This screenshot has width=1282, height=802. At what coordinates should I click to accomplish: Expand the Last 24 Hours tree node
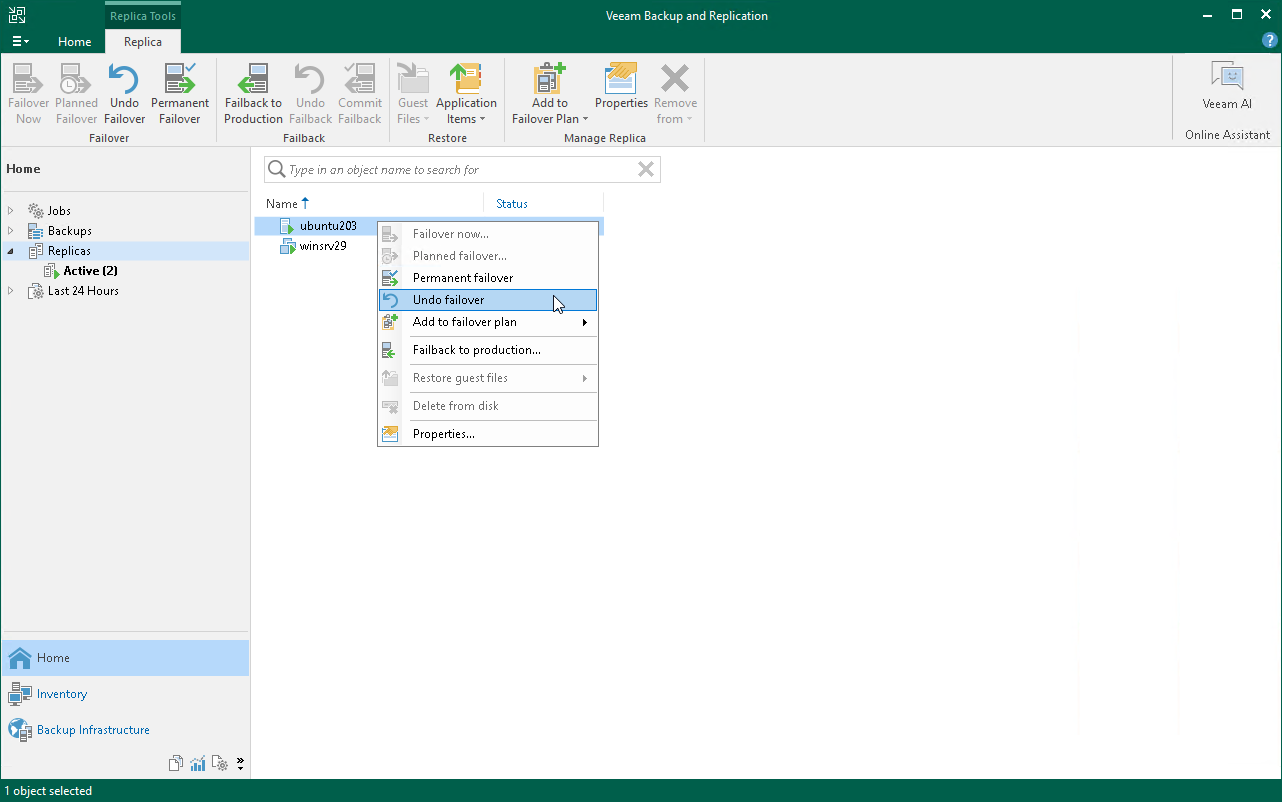point(11,291)
